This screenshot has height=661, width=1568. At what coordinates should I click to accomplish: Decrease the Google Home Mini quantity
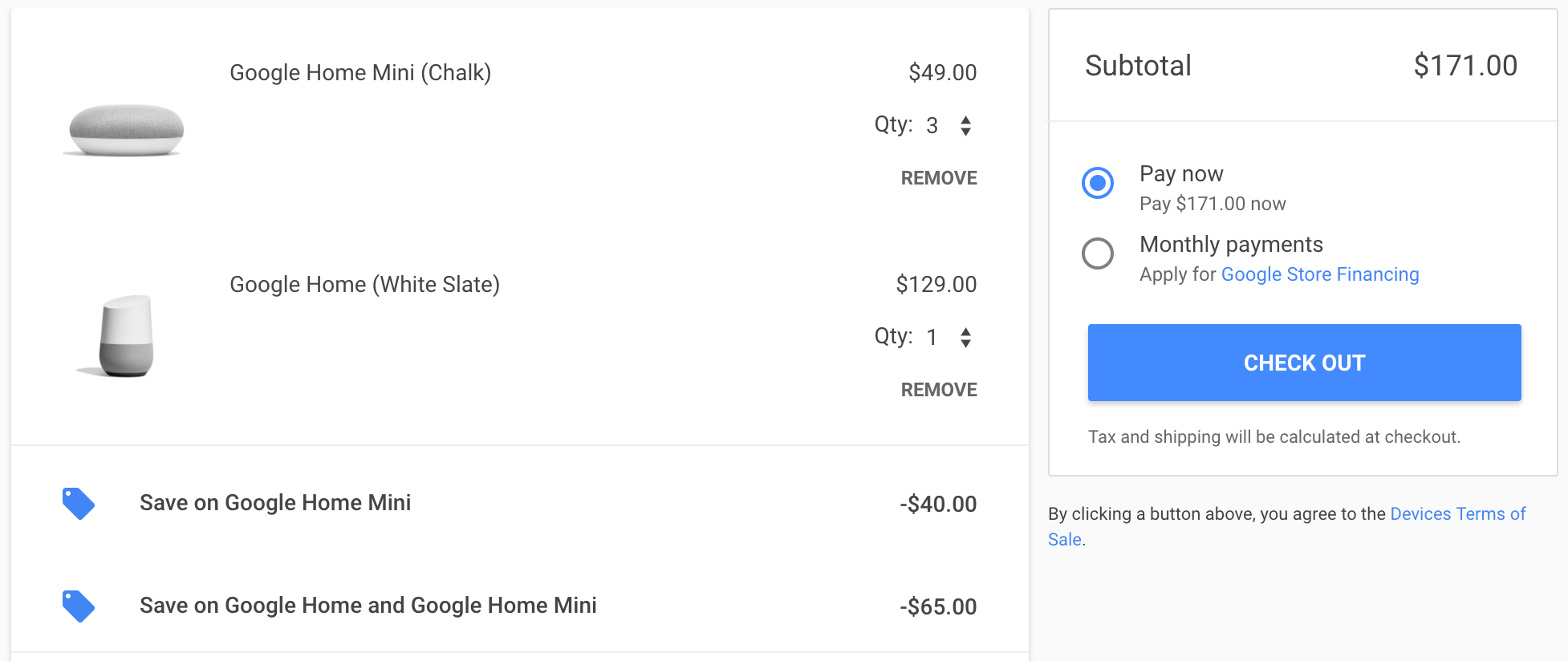(x=966, y=131)
